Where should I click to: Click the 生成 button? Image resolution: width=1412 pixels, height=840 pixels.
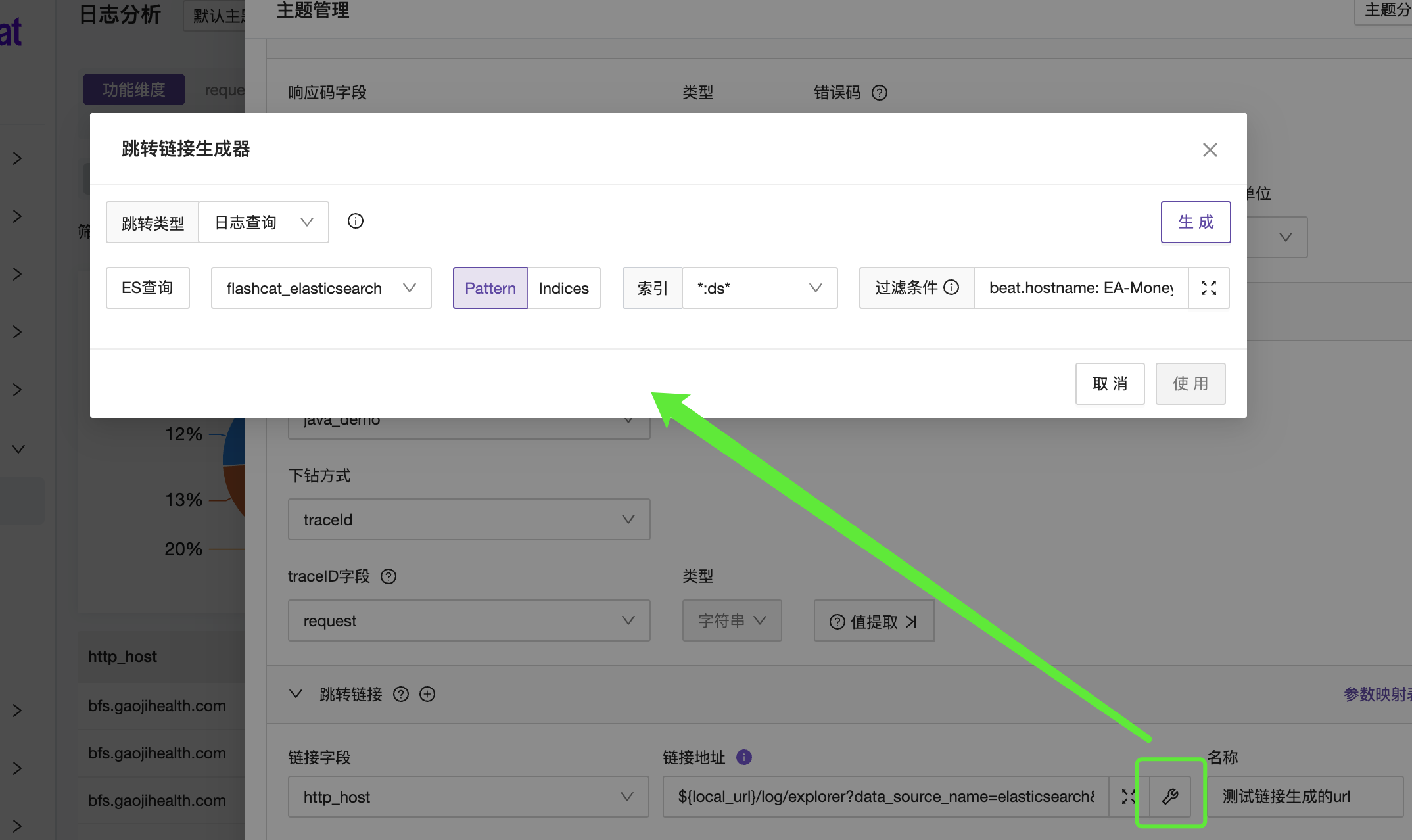(1195, 222)
